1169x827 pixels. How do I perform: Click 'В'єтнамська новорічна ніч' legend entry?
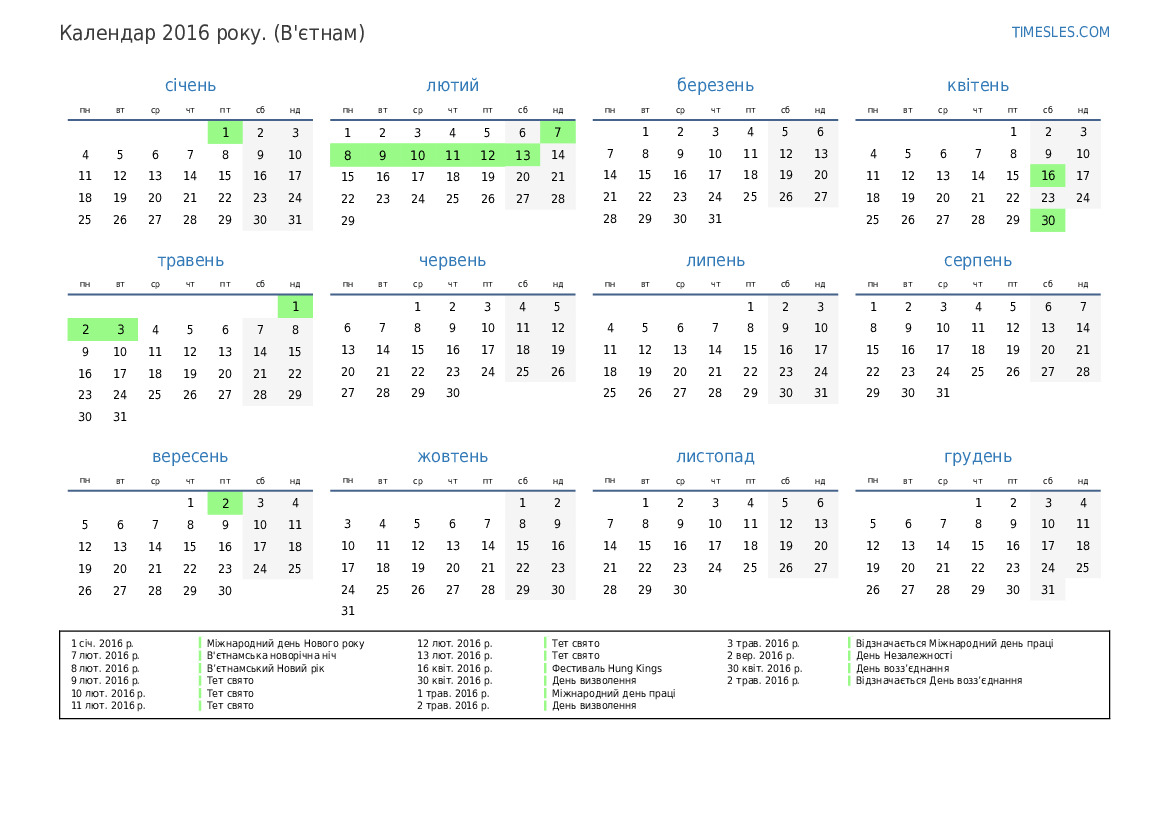click(x=271, y=655)
